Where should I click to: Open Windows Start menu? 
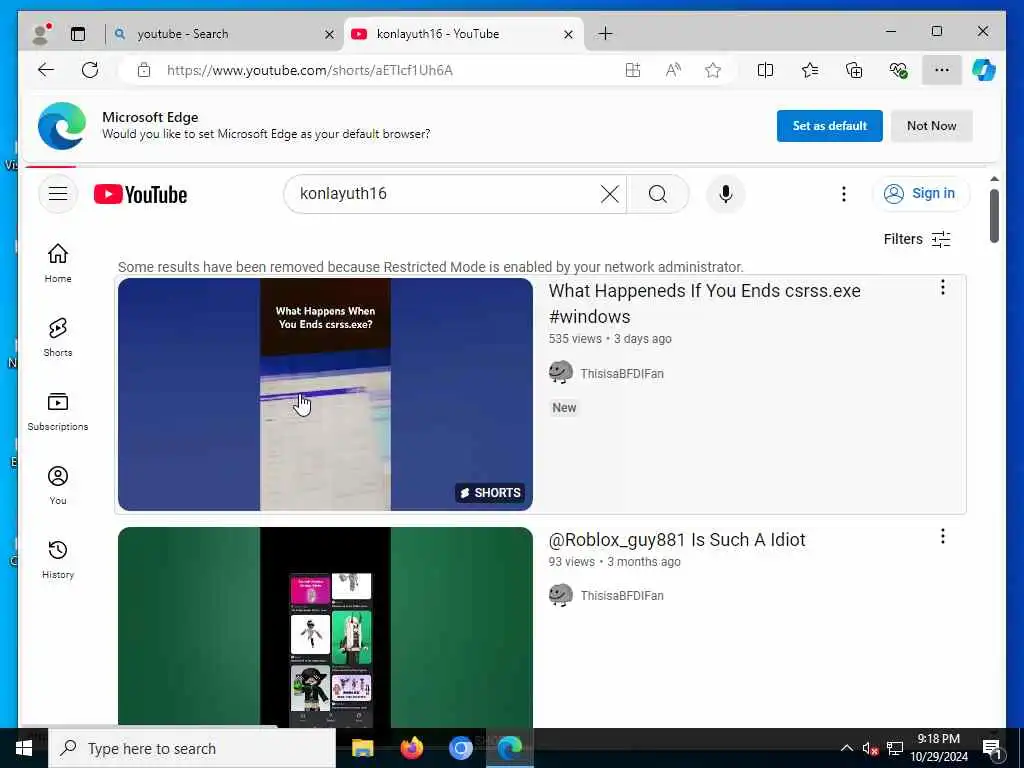click(x=24, y=748)
